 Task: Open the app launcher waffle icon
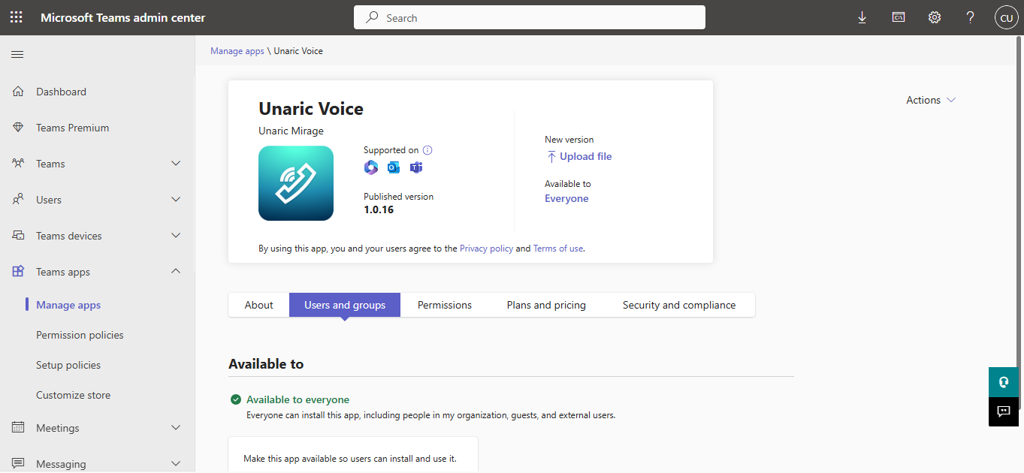(x=16, y=18)
